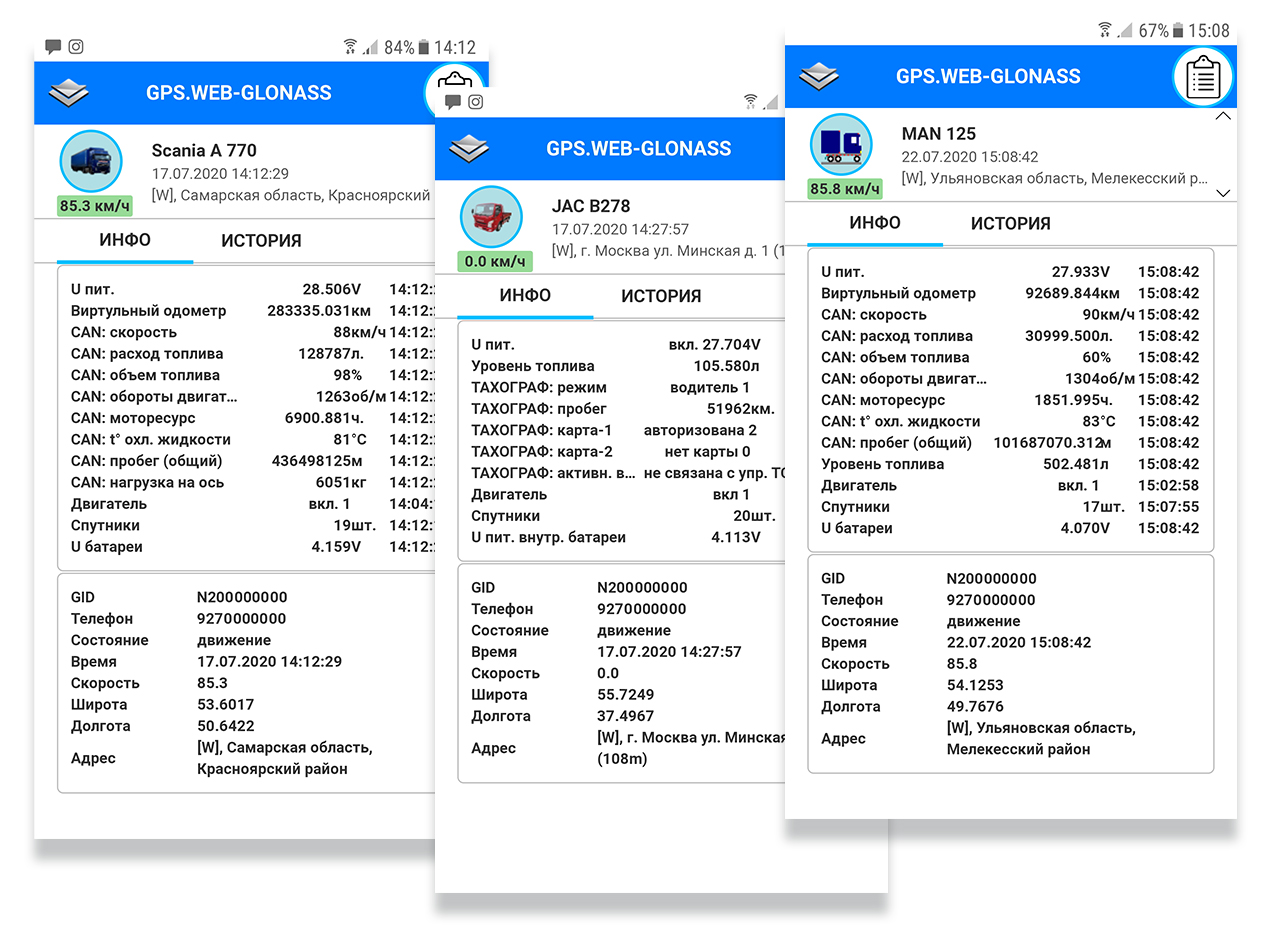Click U батареи 4.070V row
The image size is (1280, 949).
pos(1010,529)
